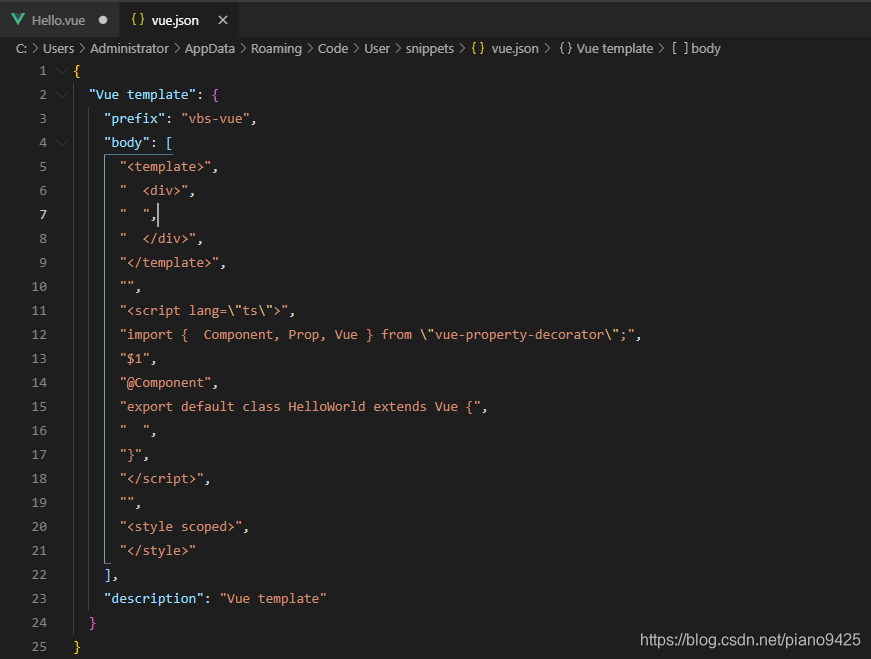
Task: Collapse the Vue template object fold arrow
Action: coord(61,94)
